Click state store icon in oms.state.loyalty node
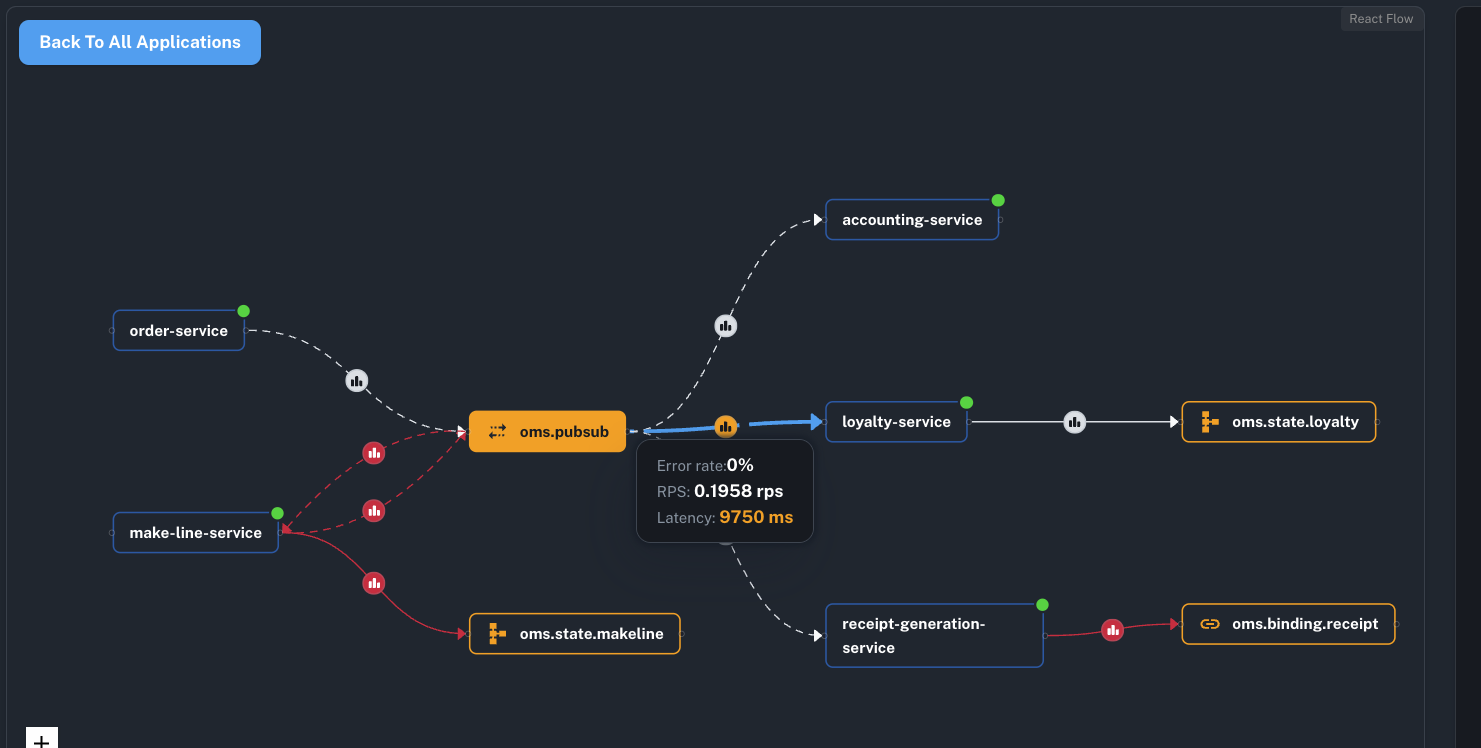This screenshot has height=748, width=1481. pyautogui.click(x=1210, y=422)
